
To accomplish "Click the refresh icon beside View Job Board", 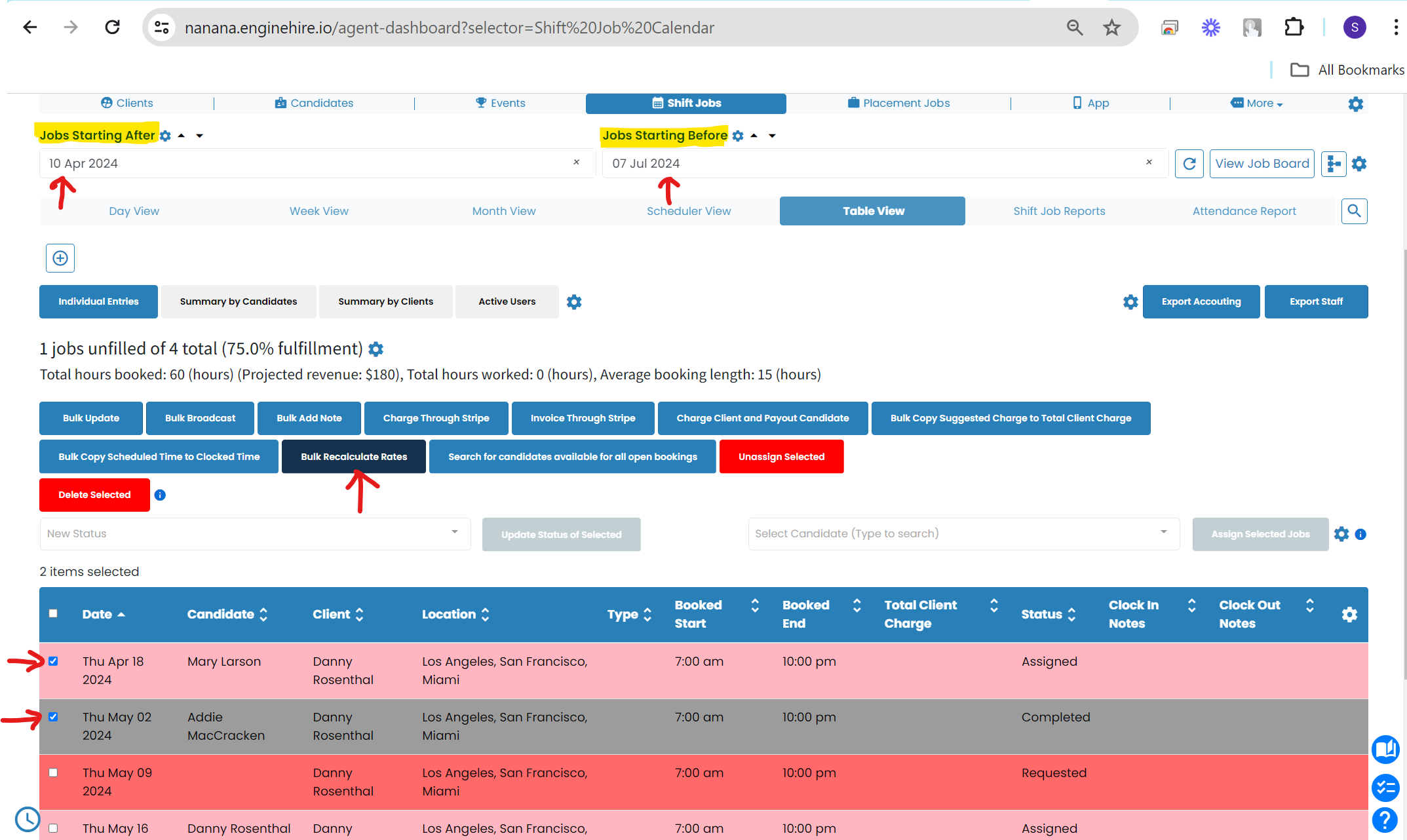I will pos(1189,164).
